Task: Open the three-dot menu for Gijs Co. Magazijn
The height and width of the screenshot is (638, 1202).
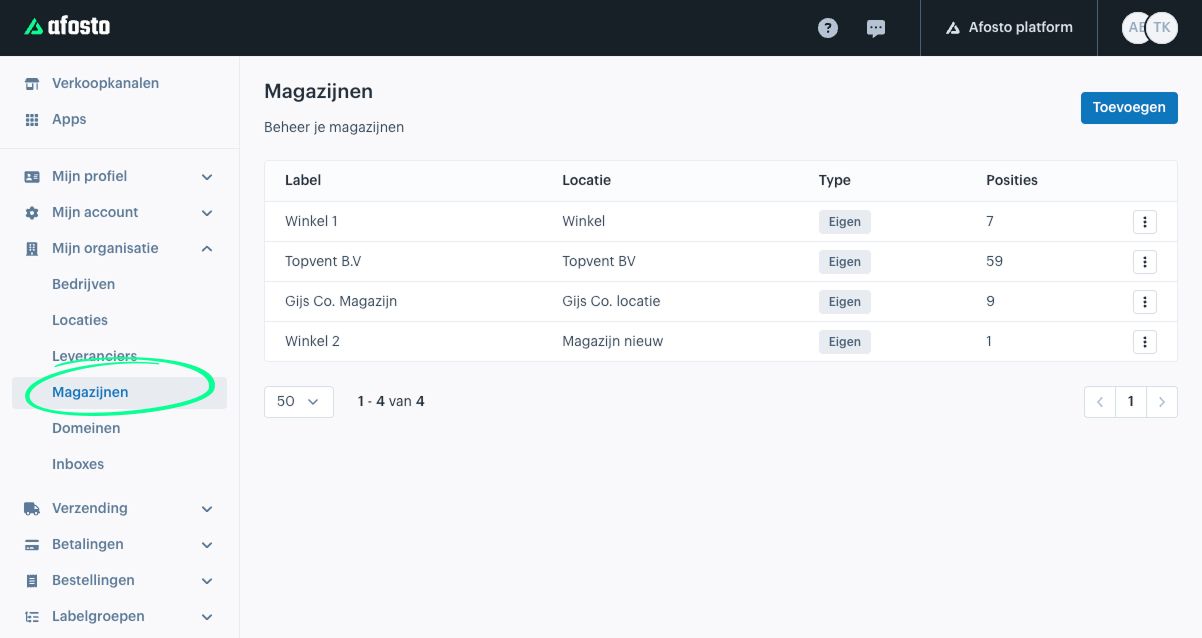Action: tap(1145, 302)
